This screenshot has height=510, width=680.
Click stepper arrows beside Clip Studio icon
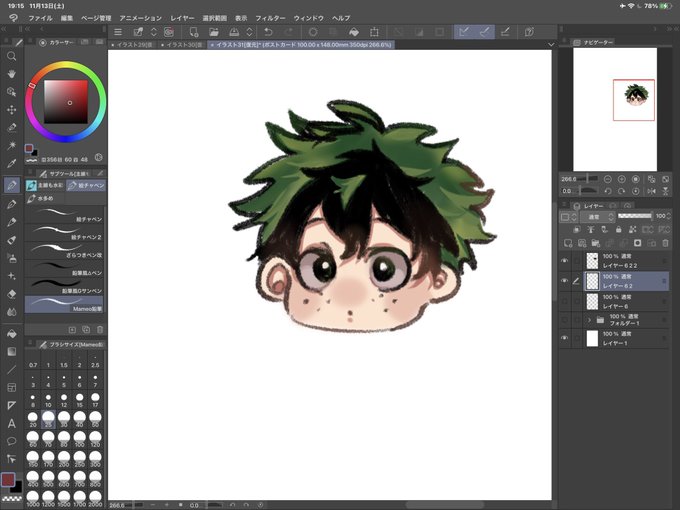tap(154, 32)
